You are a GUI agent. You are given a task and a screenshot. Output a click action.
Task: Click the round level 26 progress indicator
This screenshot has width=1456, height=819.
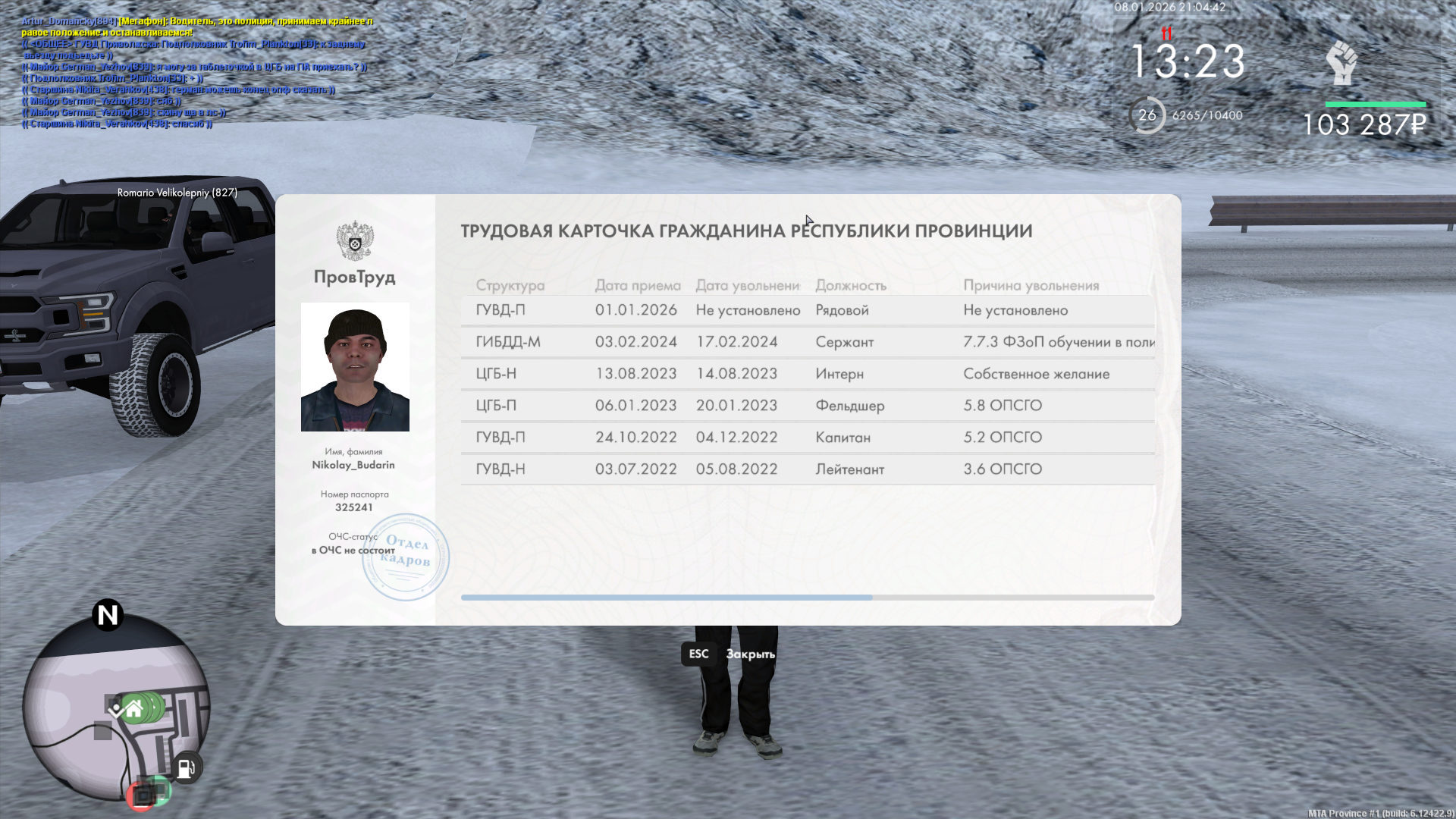pos(1147,115)
